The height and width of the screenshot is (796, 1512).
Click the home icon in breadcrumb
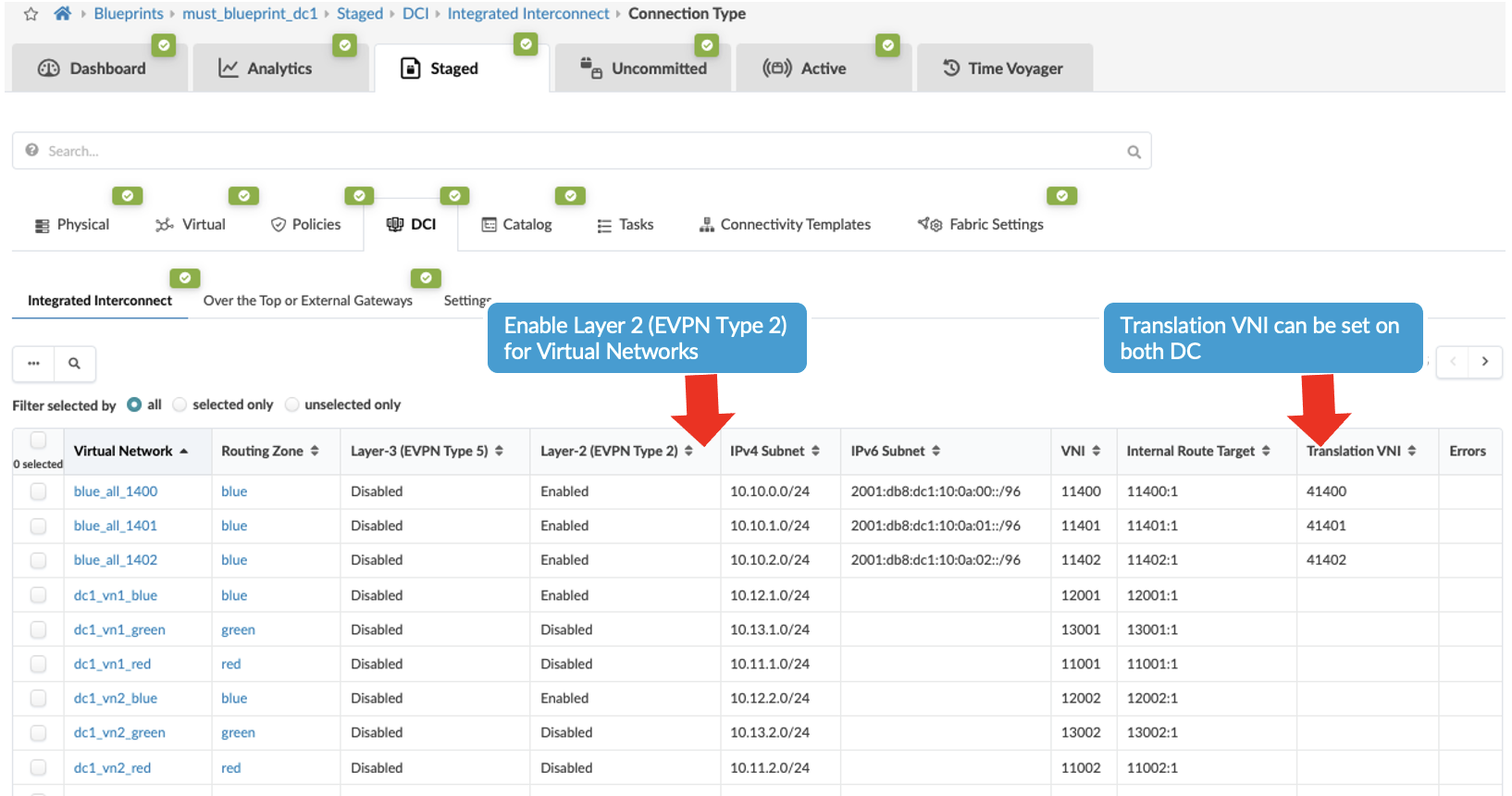click(x=62, y=14)
